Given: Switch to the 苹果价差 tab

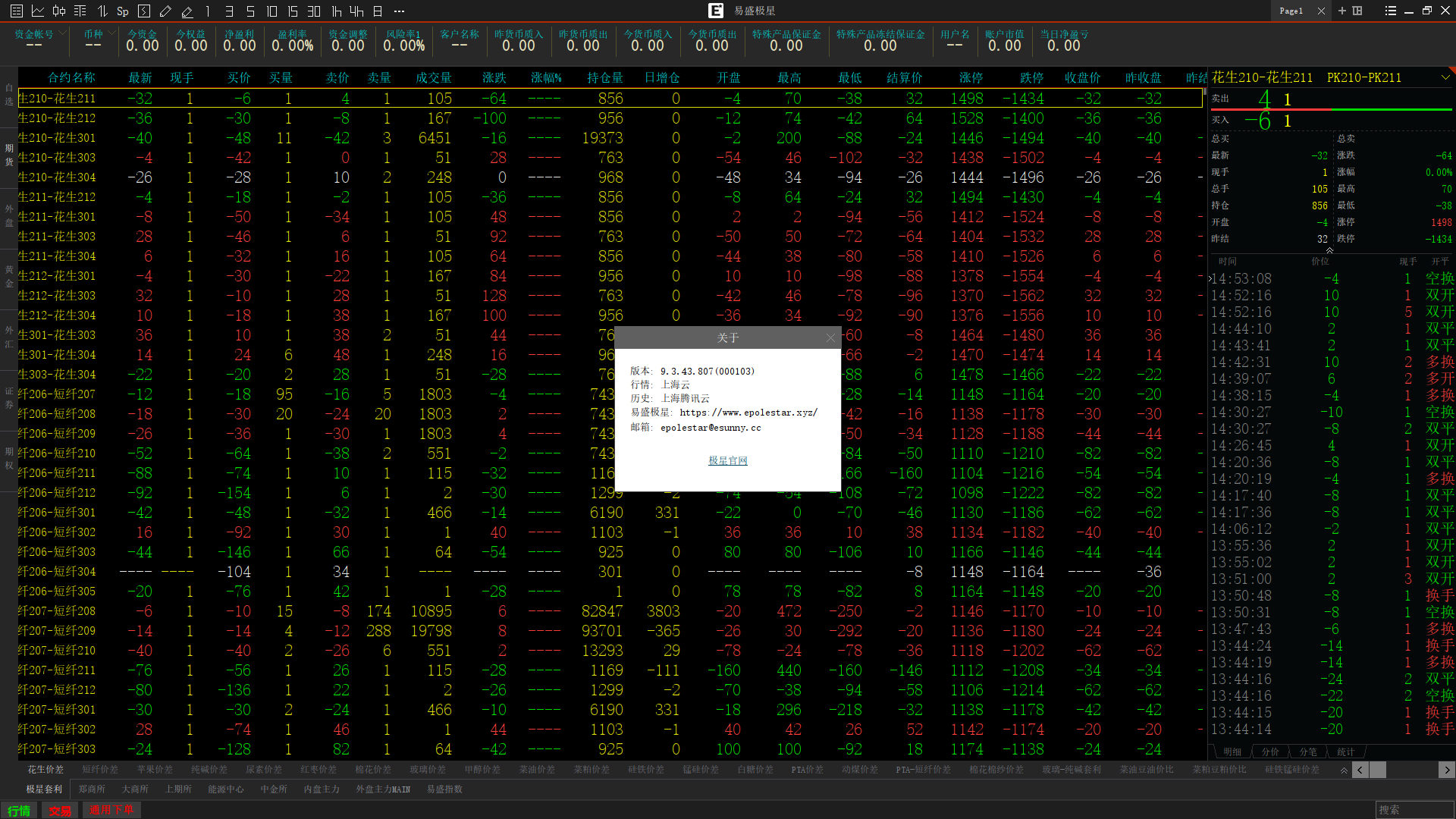Looking at the screenshot, I should (155, 770).
